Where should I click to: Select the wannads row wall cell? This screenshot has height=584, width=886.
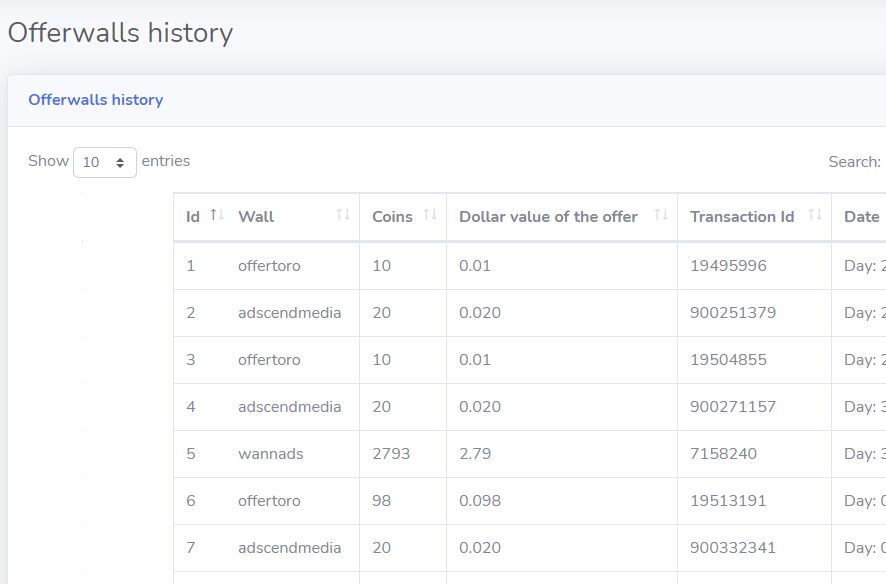tap(270, 454)
